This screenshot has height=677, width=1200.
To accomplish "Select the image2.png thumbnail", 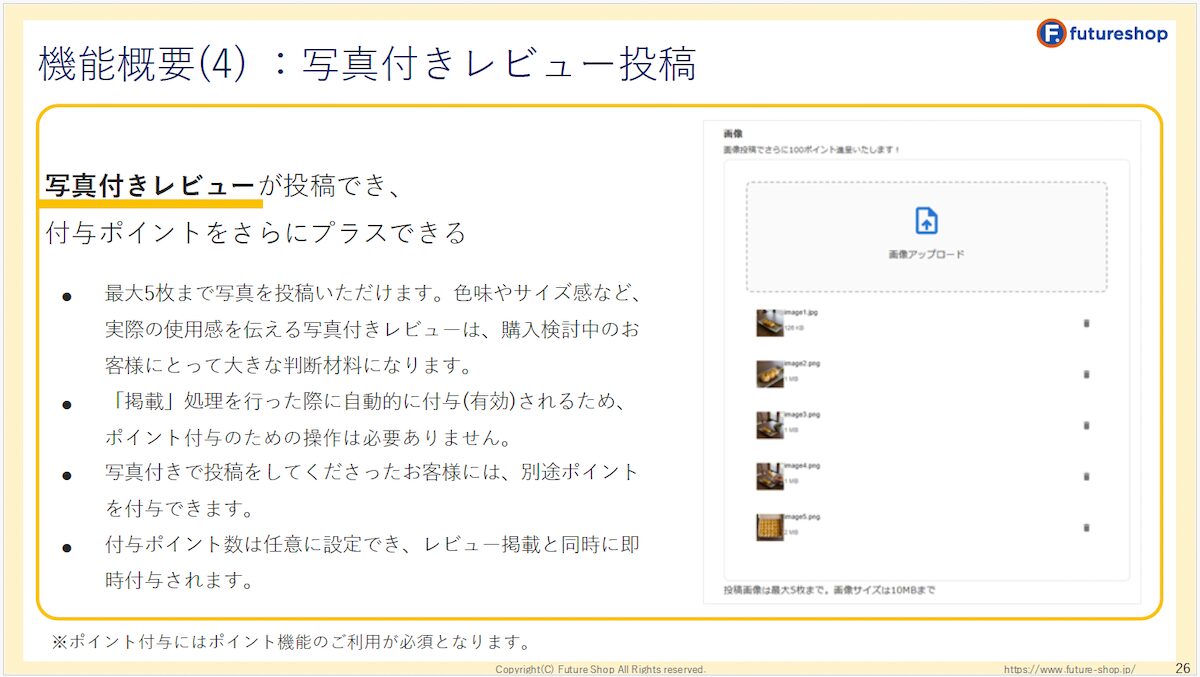I will tap(770, 372).
